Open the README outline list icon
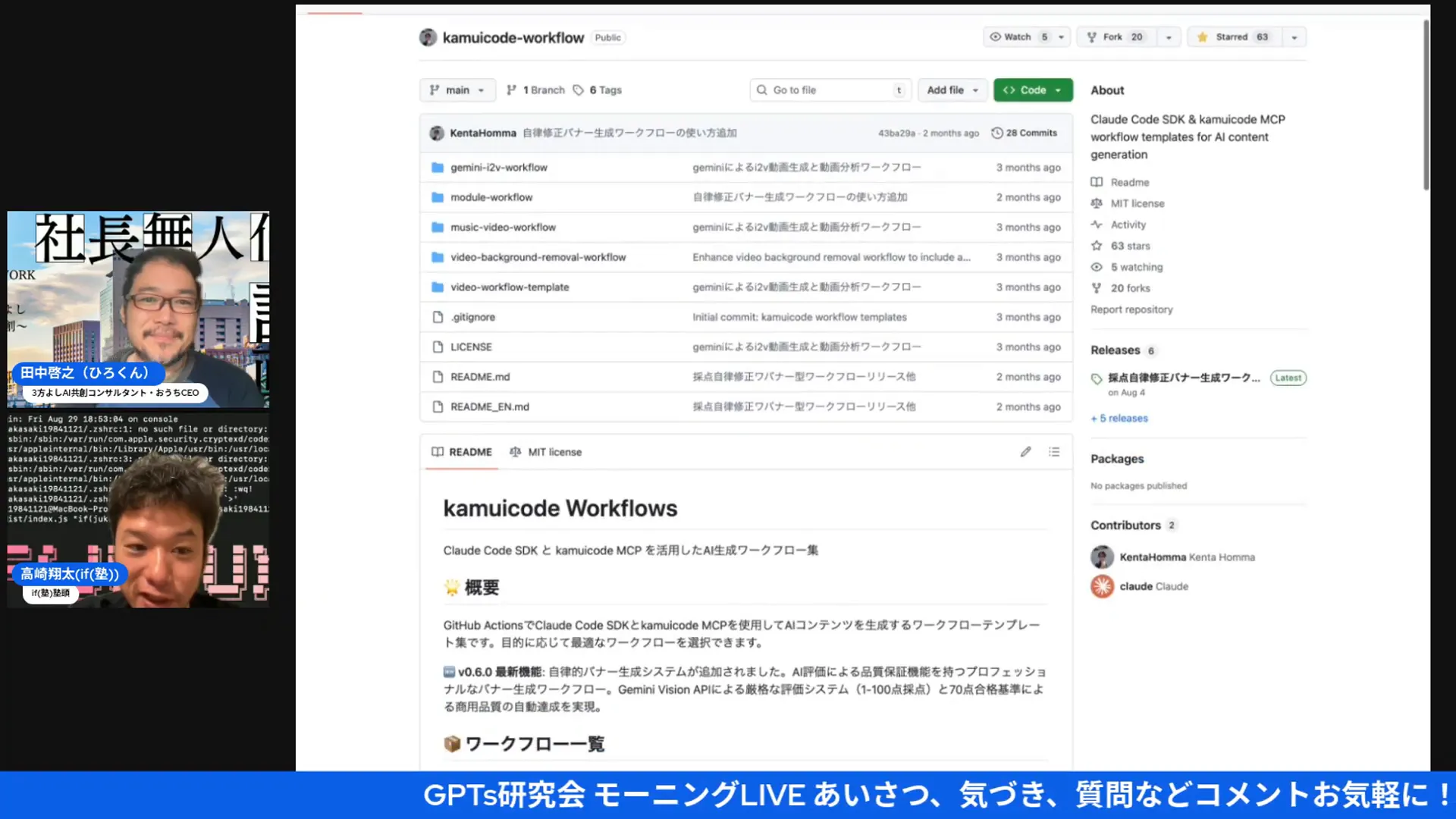1456x819 pixels. click(x=1053, y=451)
